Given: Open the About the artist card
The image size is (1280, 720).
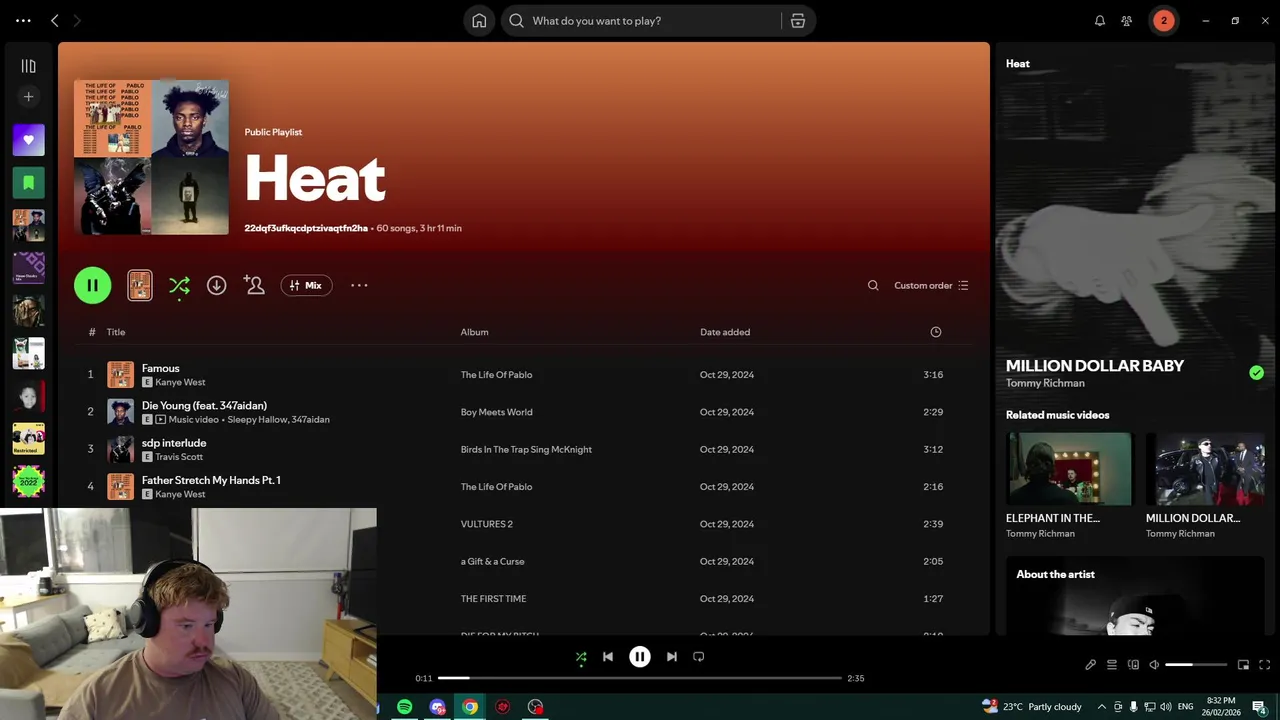Looking at the screenshot, I should pos(1135,596).
